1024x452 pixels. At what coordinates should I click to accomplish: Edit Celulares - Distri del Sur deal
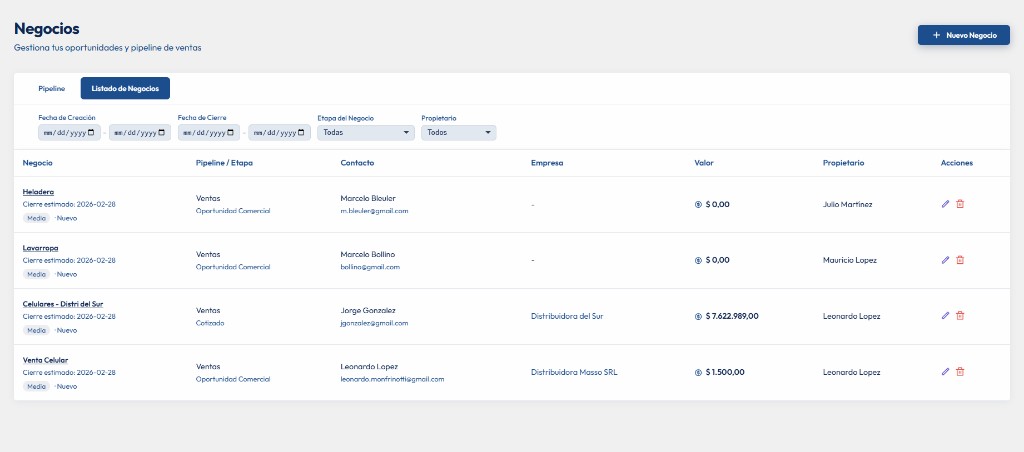click(x=945, y=315)
